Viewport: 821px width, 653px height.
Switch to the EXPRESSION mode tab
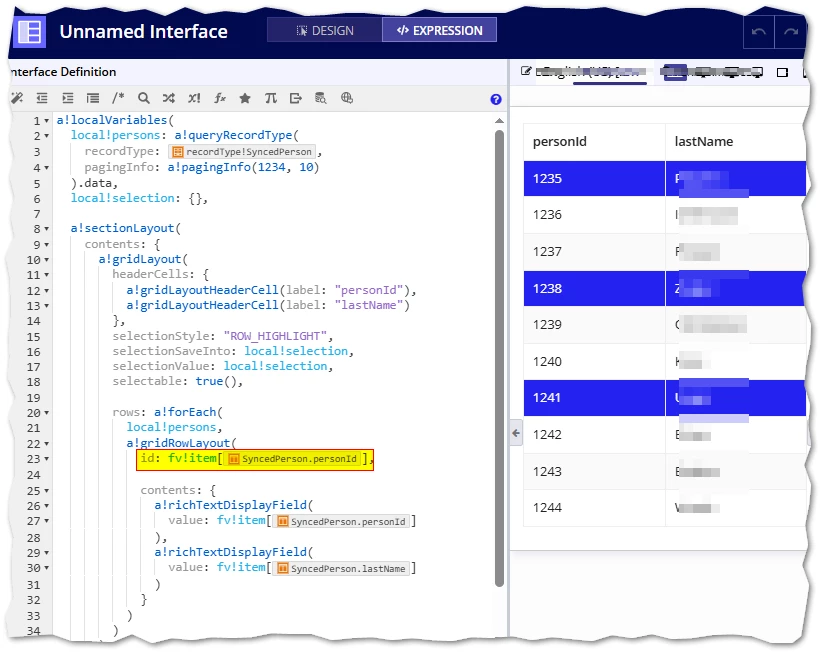click(x=439, y=30)
